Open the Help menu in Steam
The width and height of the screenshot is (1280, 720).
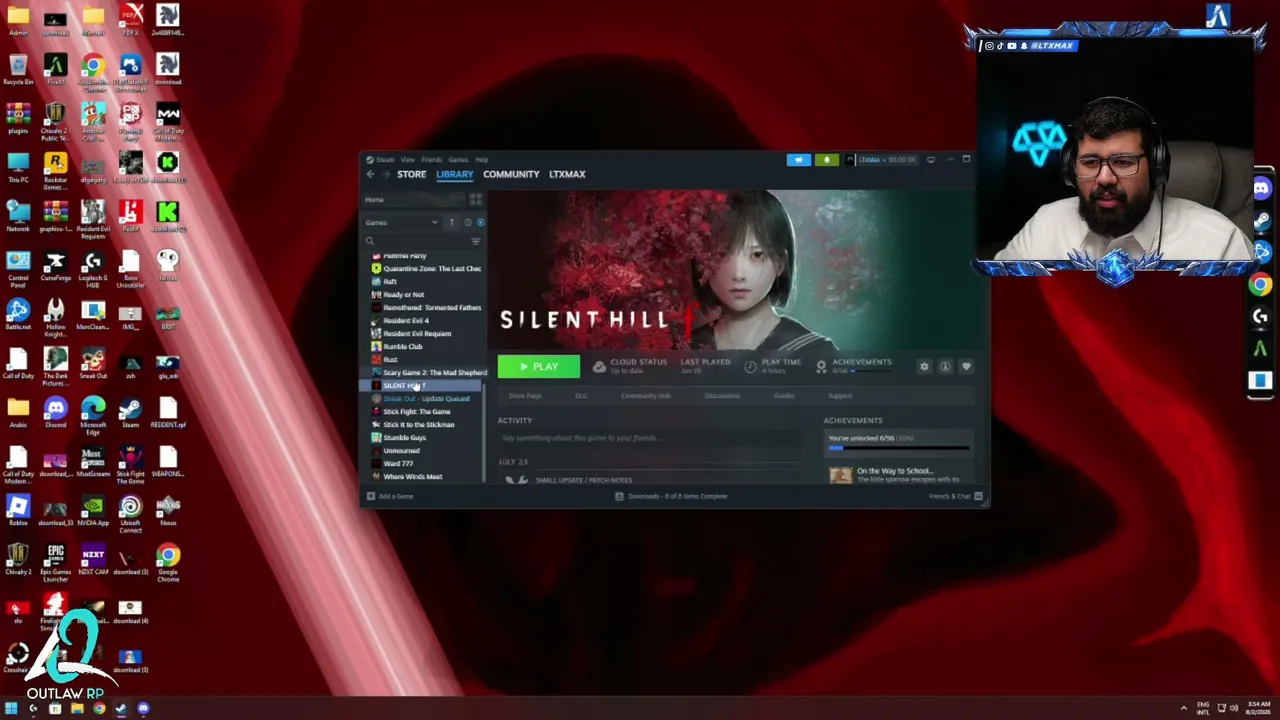pos(481,160)
